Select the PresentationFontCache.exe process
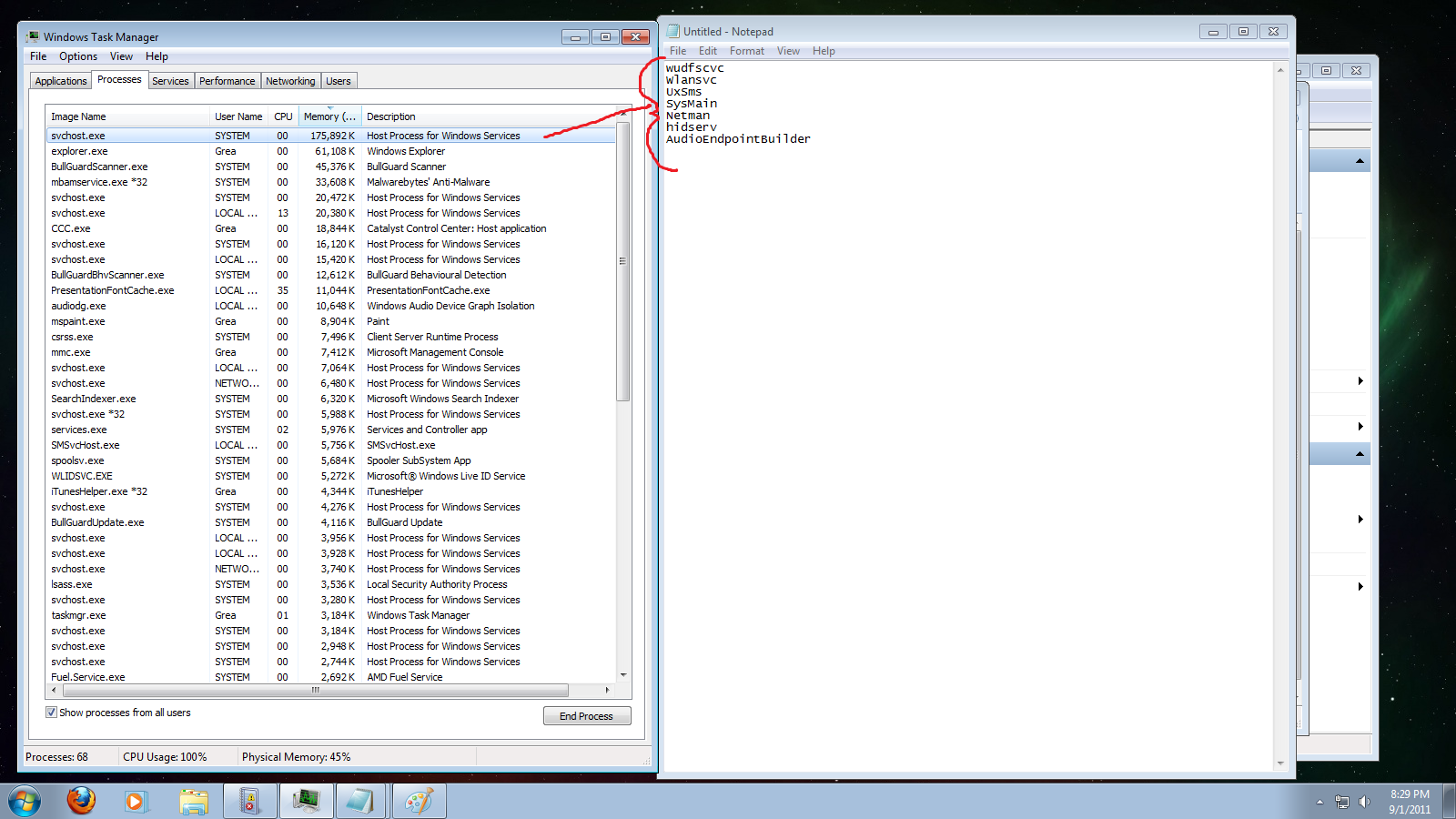 point(331,290)
